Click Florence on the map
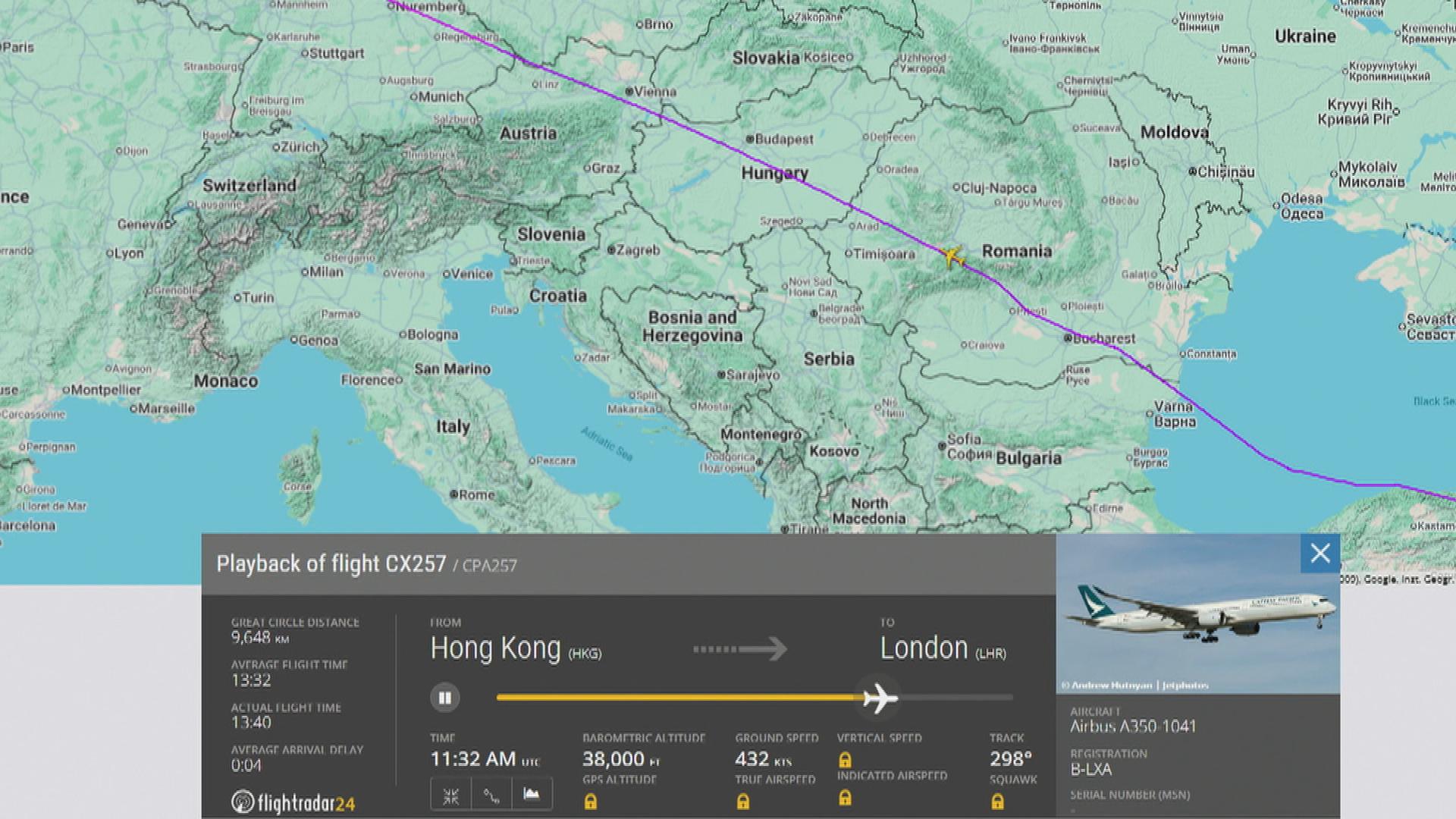 click(371, 380)
